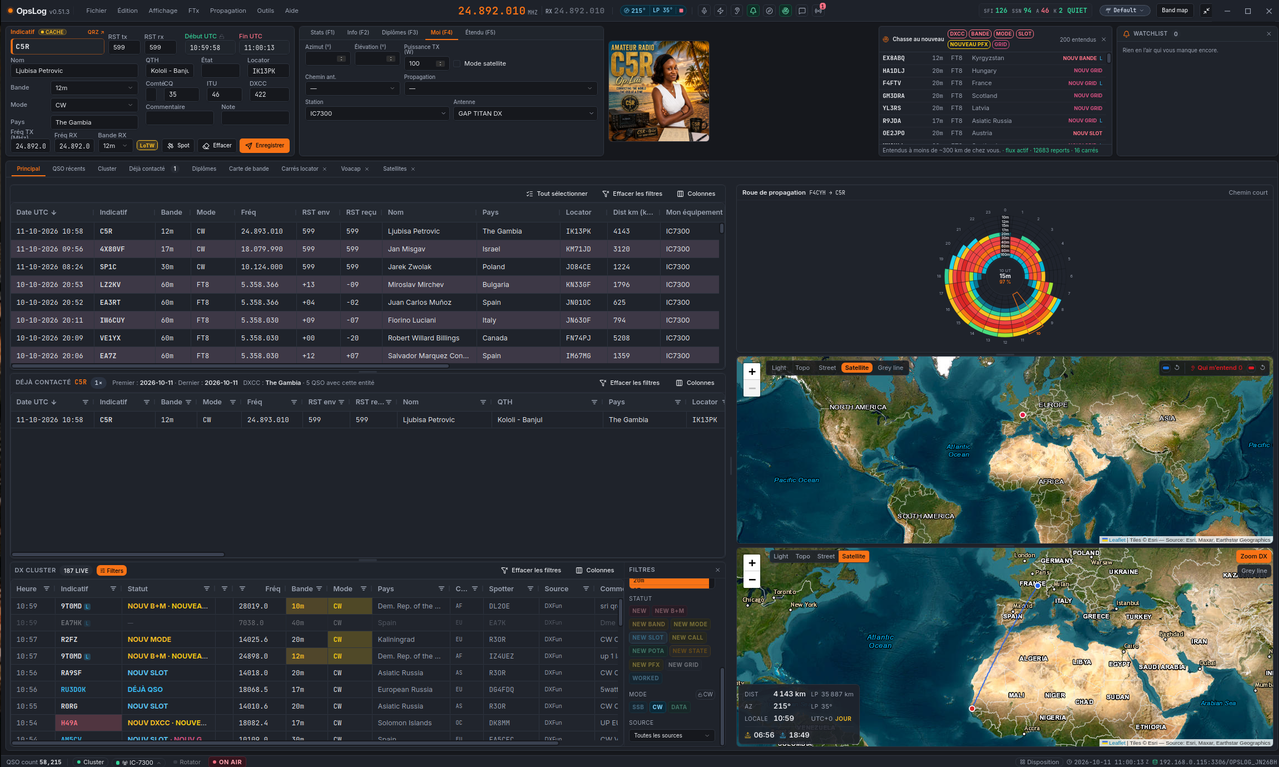Click the ear listening icon in toolbar
The width and height of the screenshot is (1279, 767).
[737, 11]
